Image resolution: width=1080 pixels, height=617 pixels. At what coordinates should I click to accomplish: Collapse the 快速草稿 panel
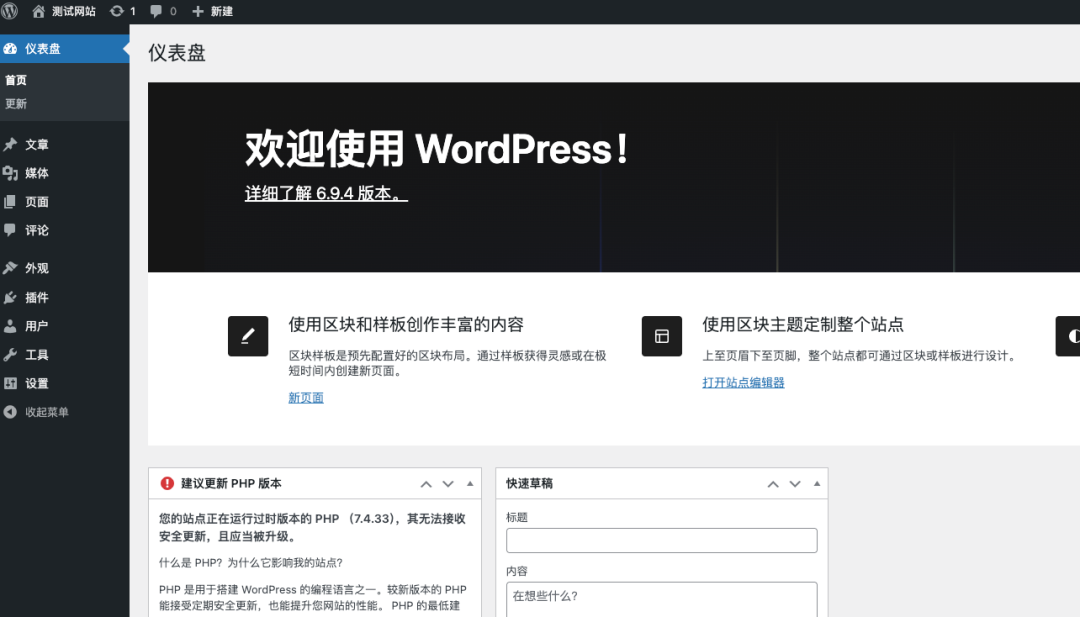[817, 484]
